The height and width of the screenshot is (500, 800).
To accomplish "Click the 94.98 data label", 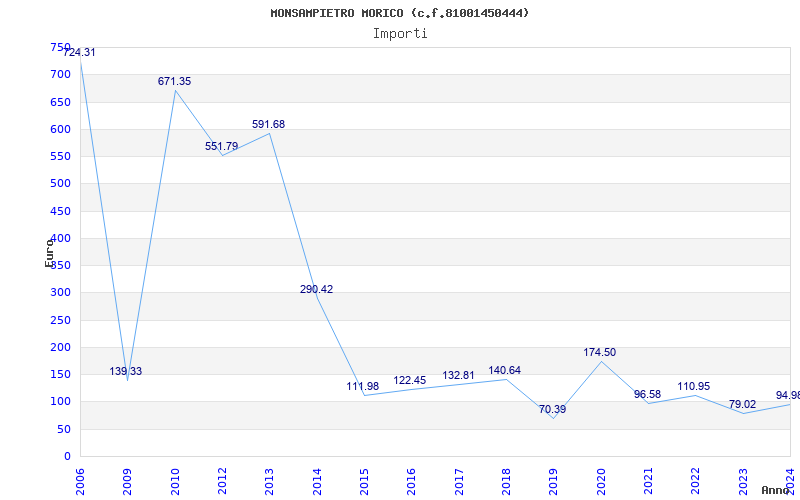I will coord(788,395).
